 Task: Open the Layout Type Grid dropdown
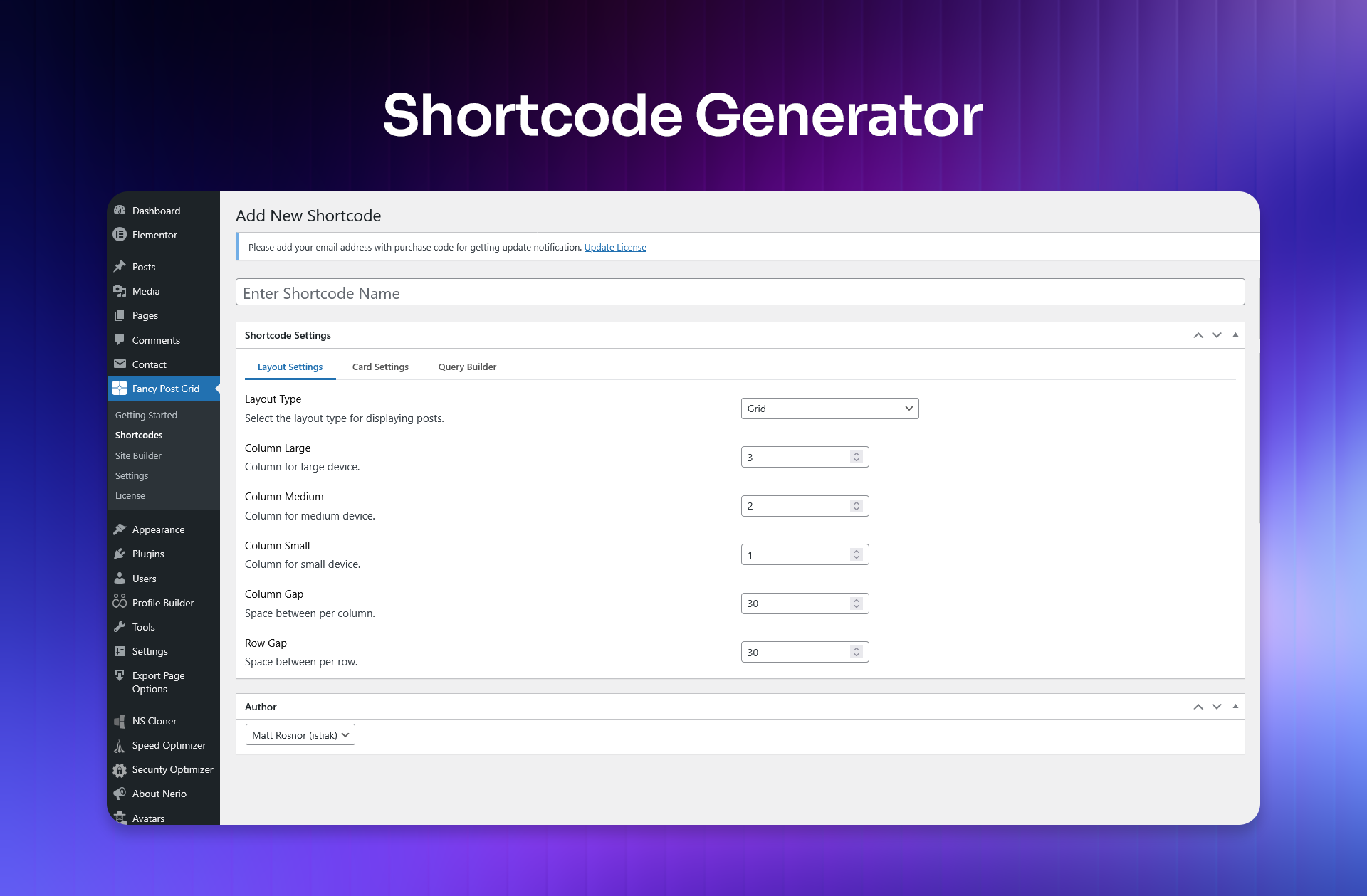click(x=829, y=409)
